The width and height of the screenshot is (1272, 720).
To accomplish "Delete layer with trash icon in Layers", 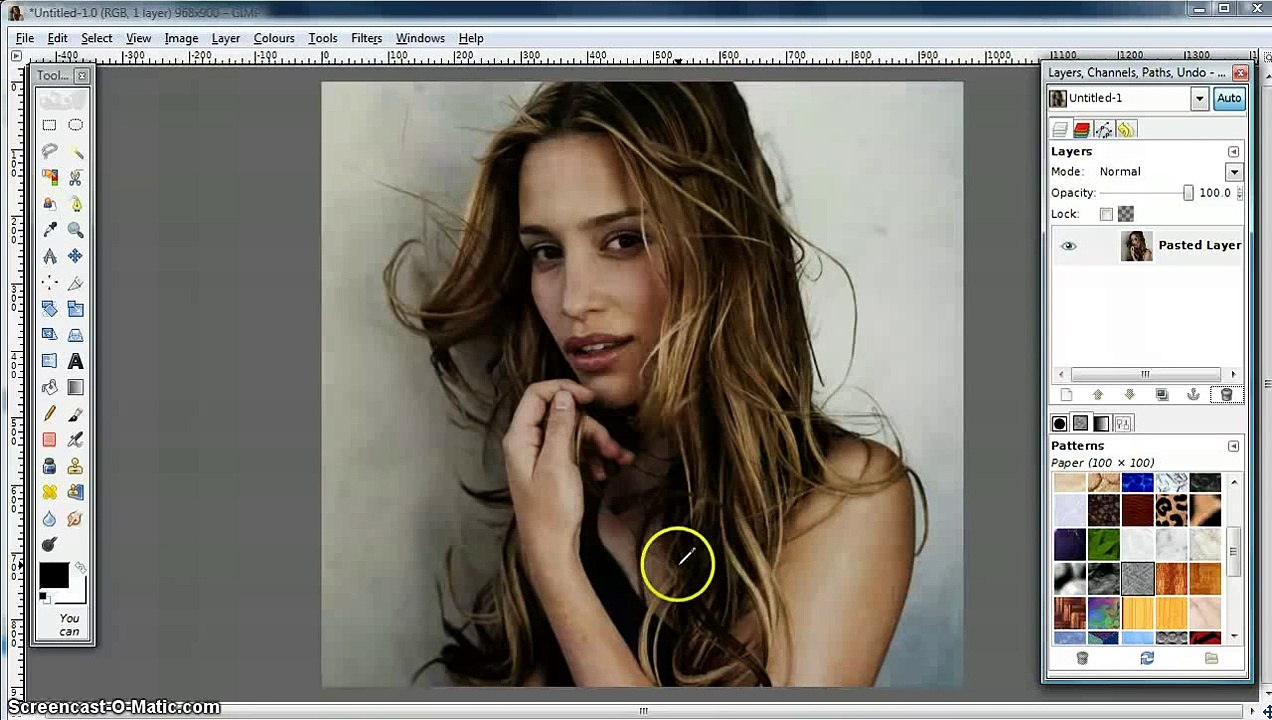I will [1226, 395].
